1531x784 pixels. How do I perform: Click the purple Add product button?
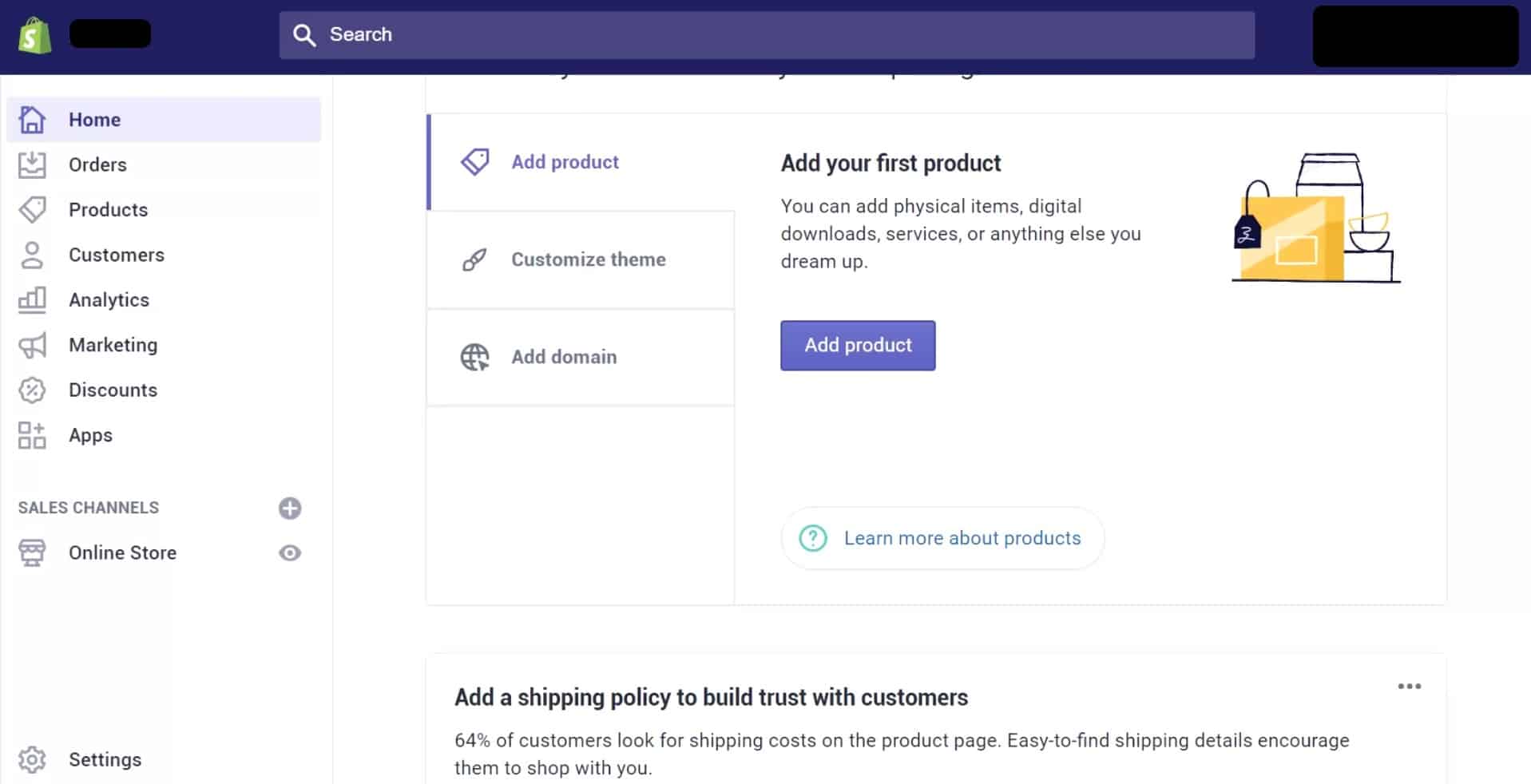[x=858, y=345]
